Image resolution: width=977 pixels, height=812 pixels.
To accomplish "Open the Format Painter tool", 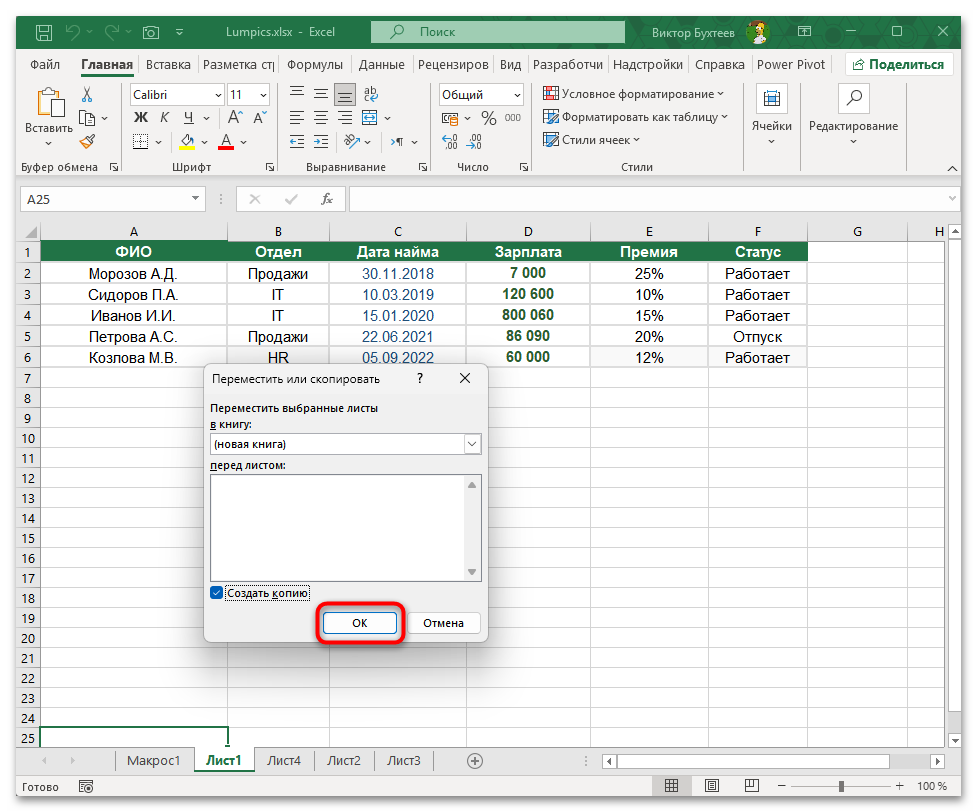I will [x=87, y=140].
